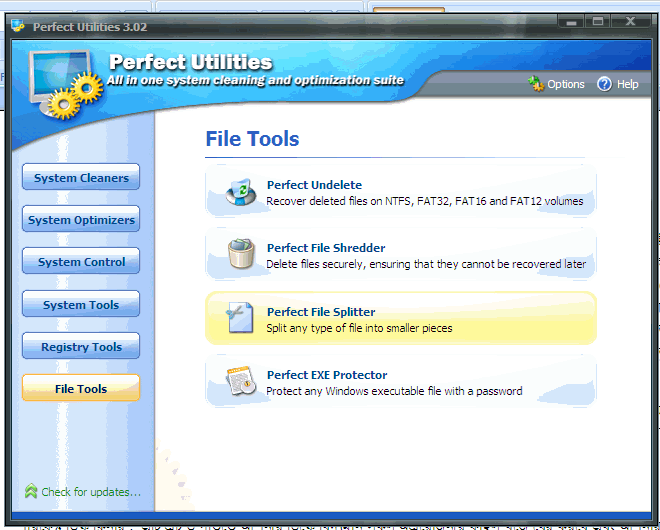Close the Perfect Utilities window

(630, 21)
